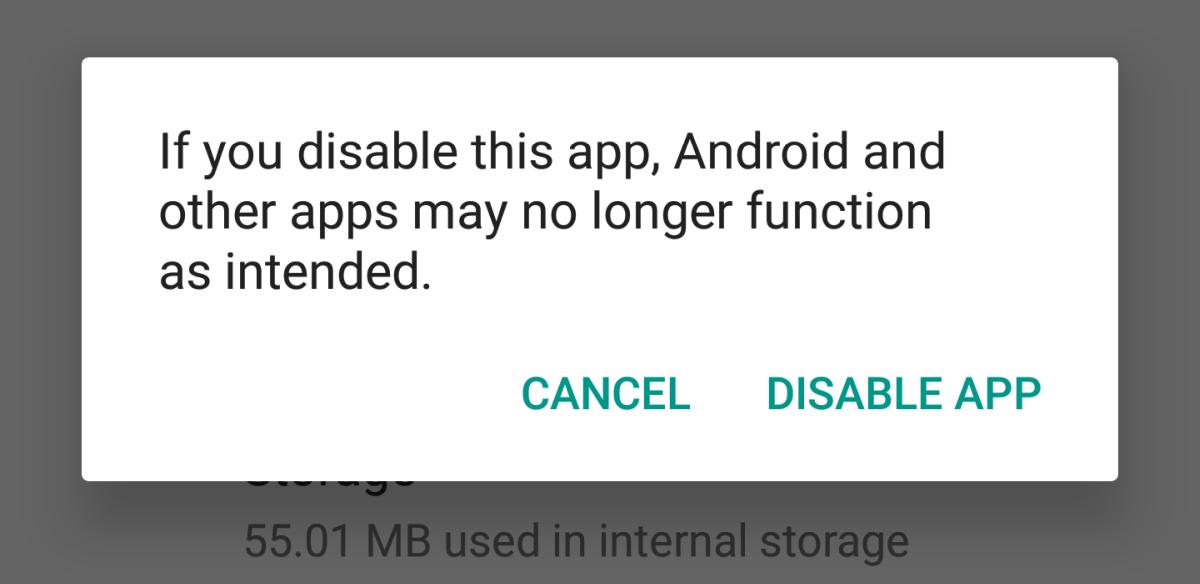The height and width of the screenshot is (584, 1200).
Task: Click the dimmed background left of the dialog
Action: point(40,270)
